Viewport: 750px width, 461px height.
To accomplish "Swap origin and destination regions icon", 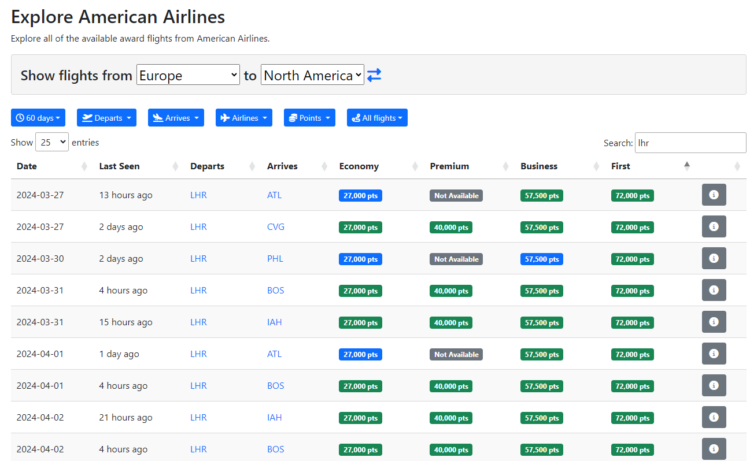I will [374, 75].
